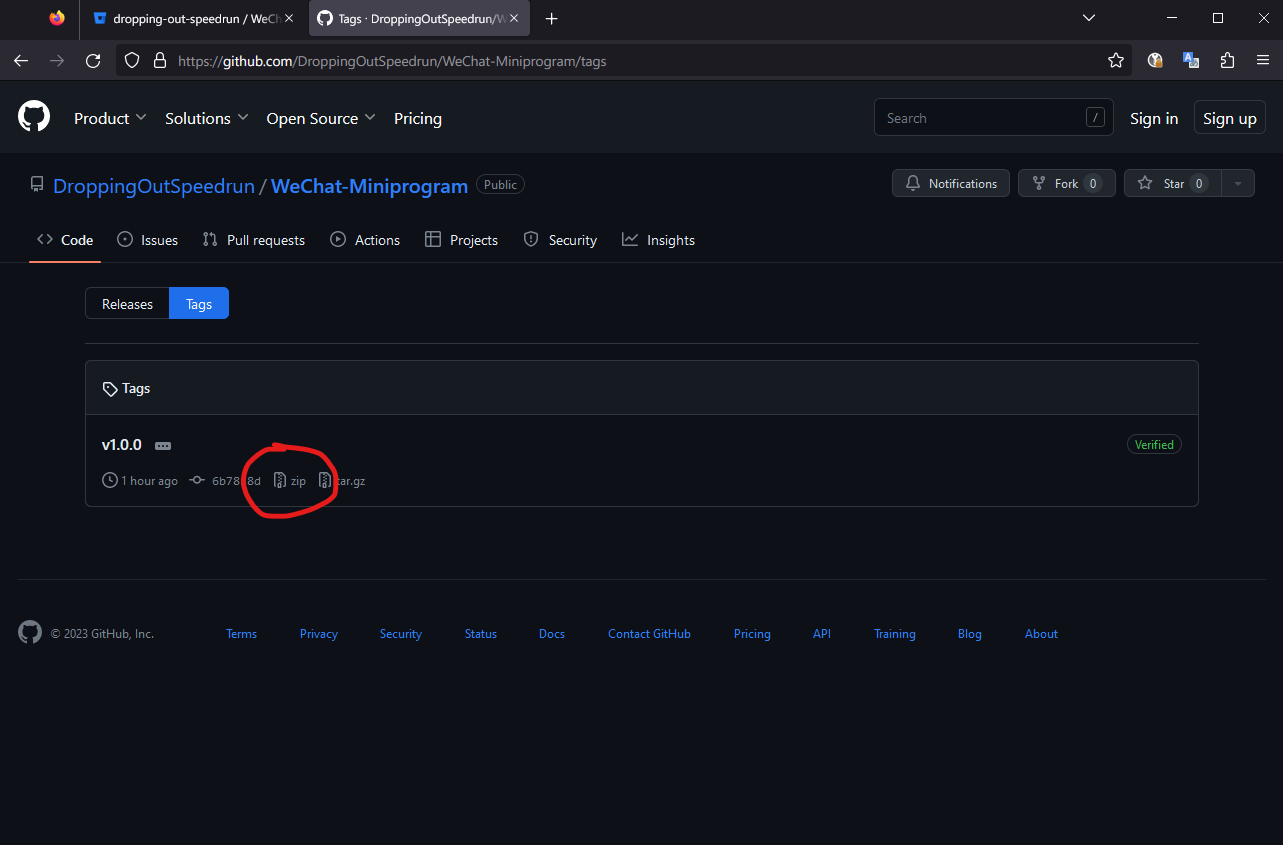This screenshot has height=845, width=1283.
Task: Star the repository
Action: [x=1173, y=183]
